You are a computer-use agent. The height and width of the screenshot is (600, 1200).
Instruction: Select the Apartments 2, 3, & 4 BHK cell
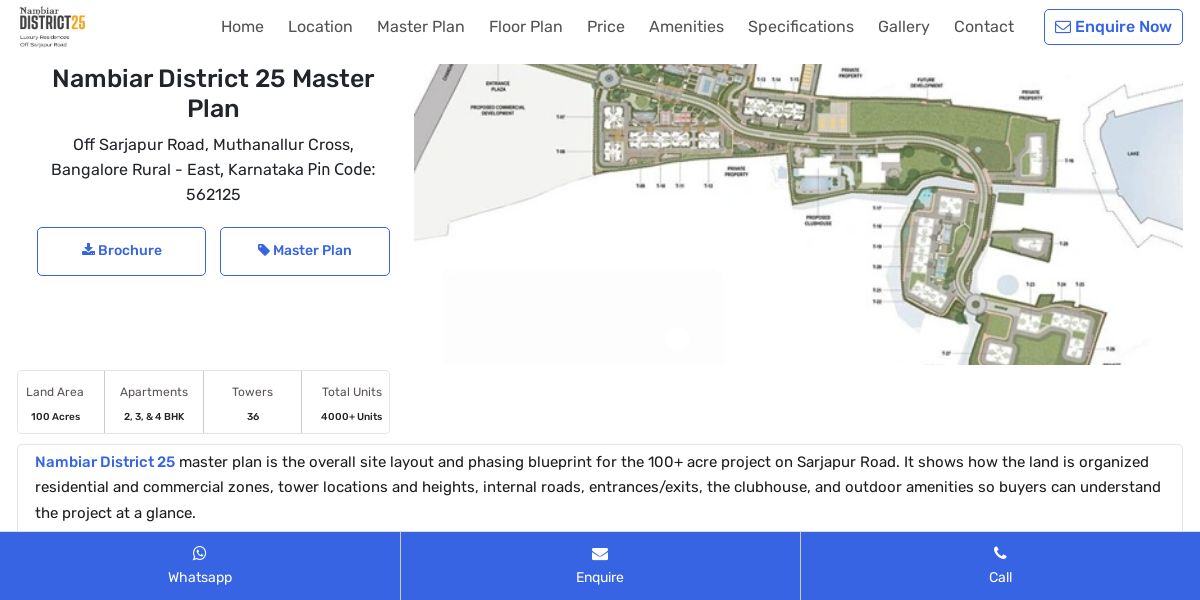pos(154,402)
